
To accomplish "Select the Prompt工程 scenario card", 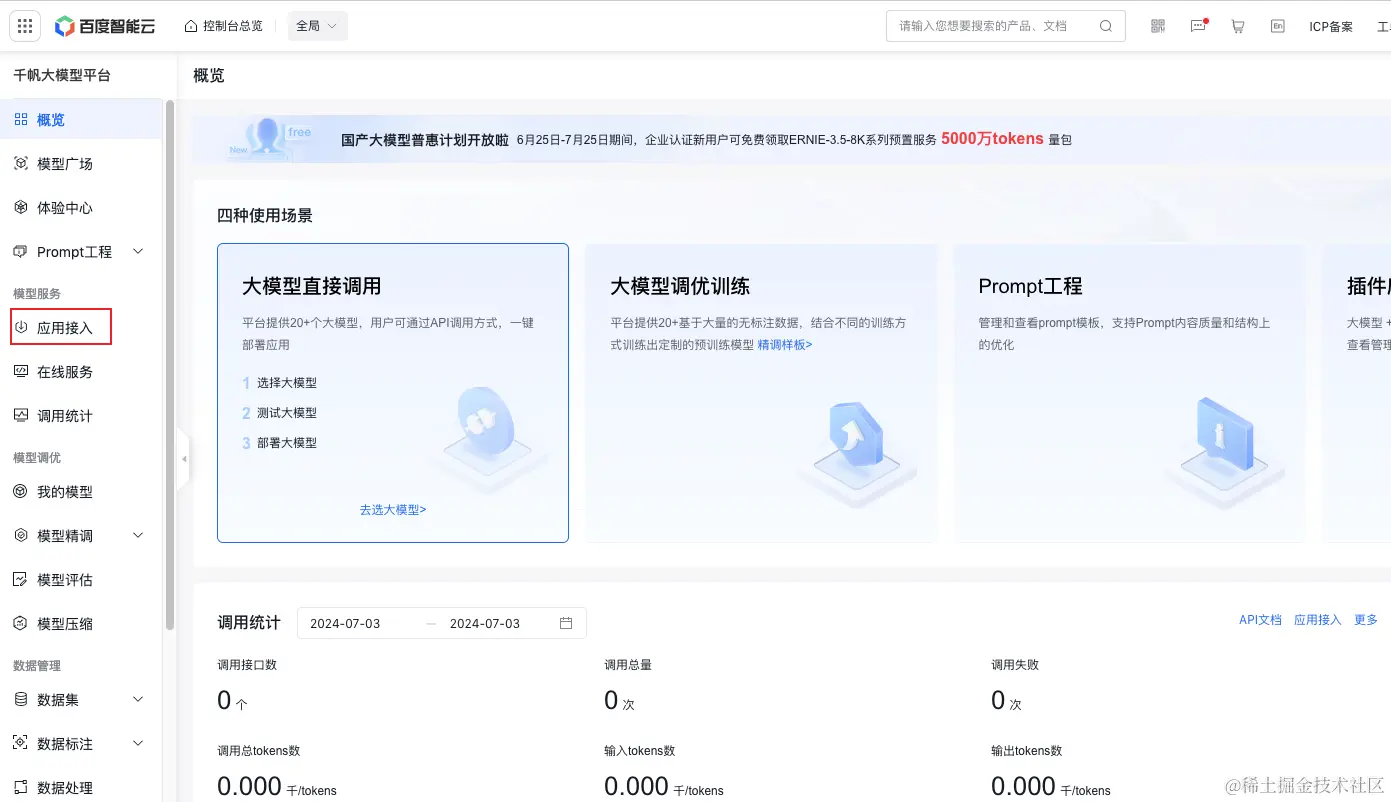I will click(1129, 393).
